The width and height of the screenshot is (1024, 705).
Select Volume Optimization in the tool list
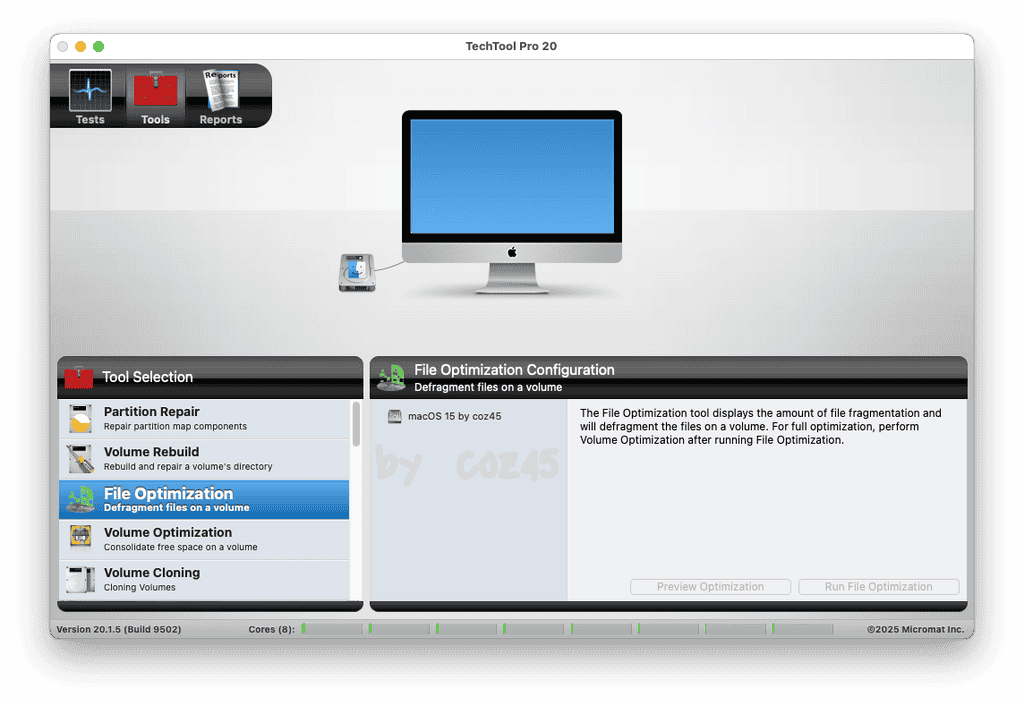tap(204, 539)
